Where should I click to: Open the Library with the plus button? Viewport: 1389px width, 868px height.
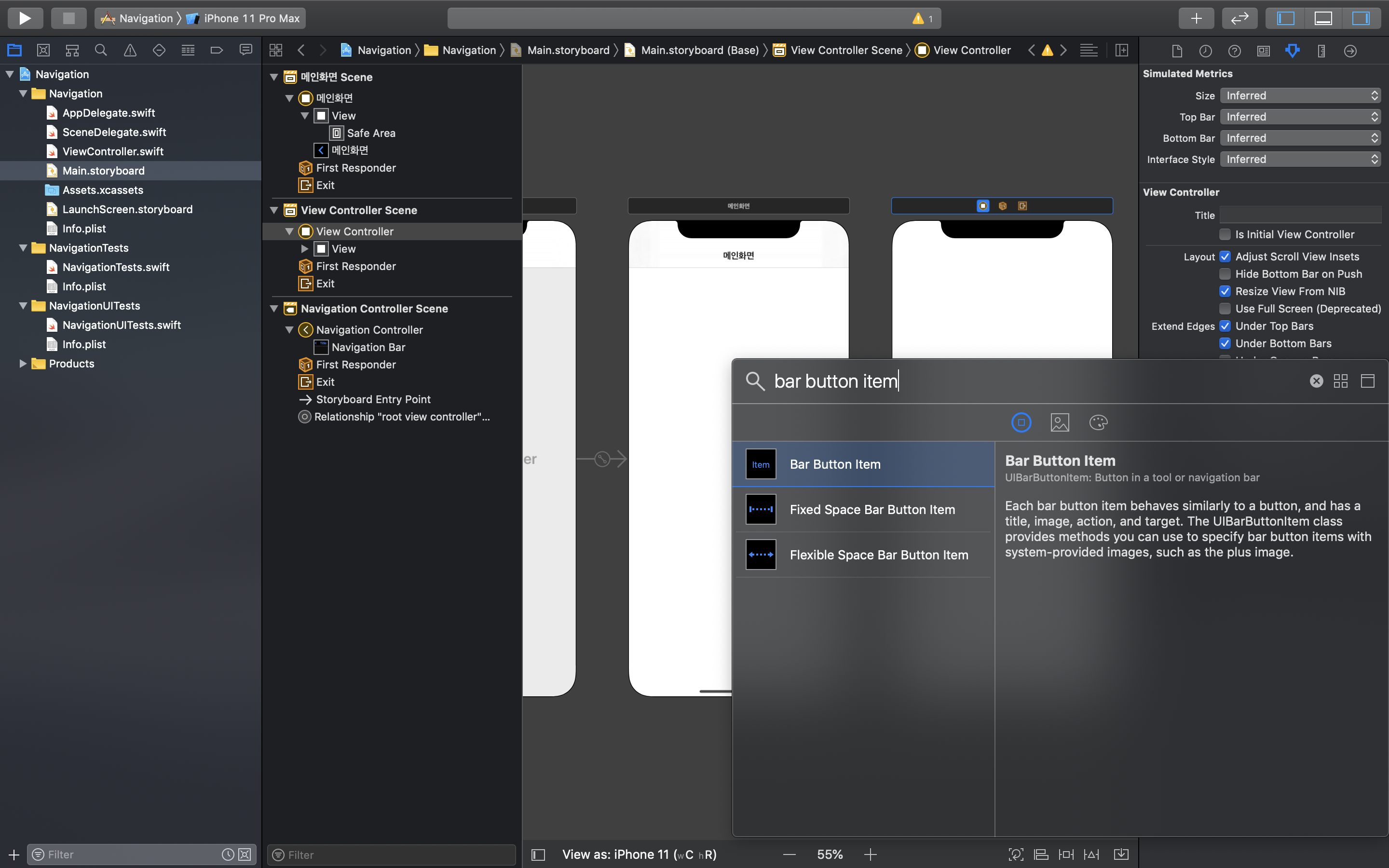[x=1196, y=18]
